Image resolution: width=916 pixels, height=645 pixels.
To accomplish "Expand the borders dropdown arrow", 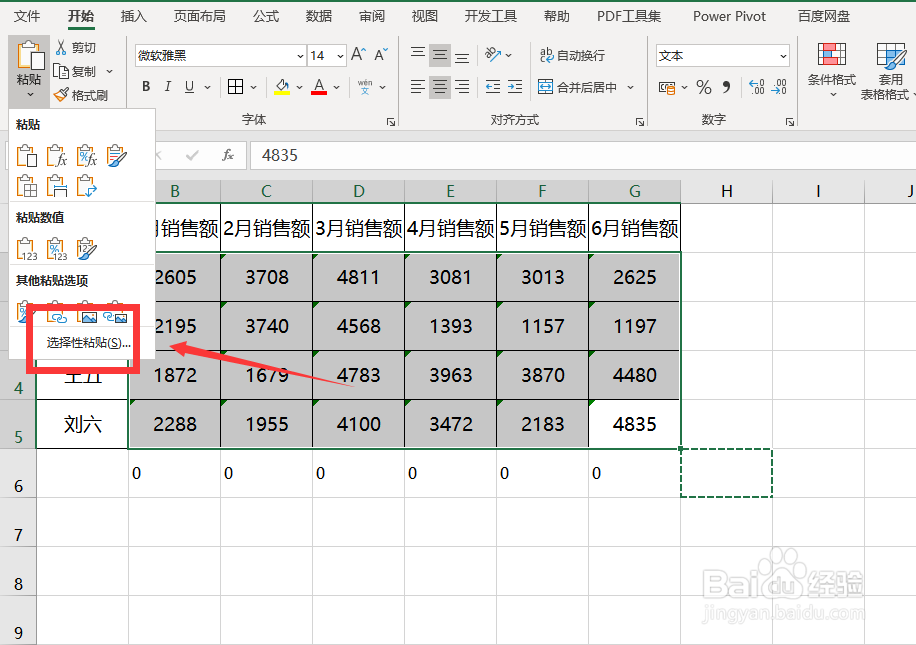I will (254, 87).
